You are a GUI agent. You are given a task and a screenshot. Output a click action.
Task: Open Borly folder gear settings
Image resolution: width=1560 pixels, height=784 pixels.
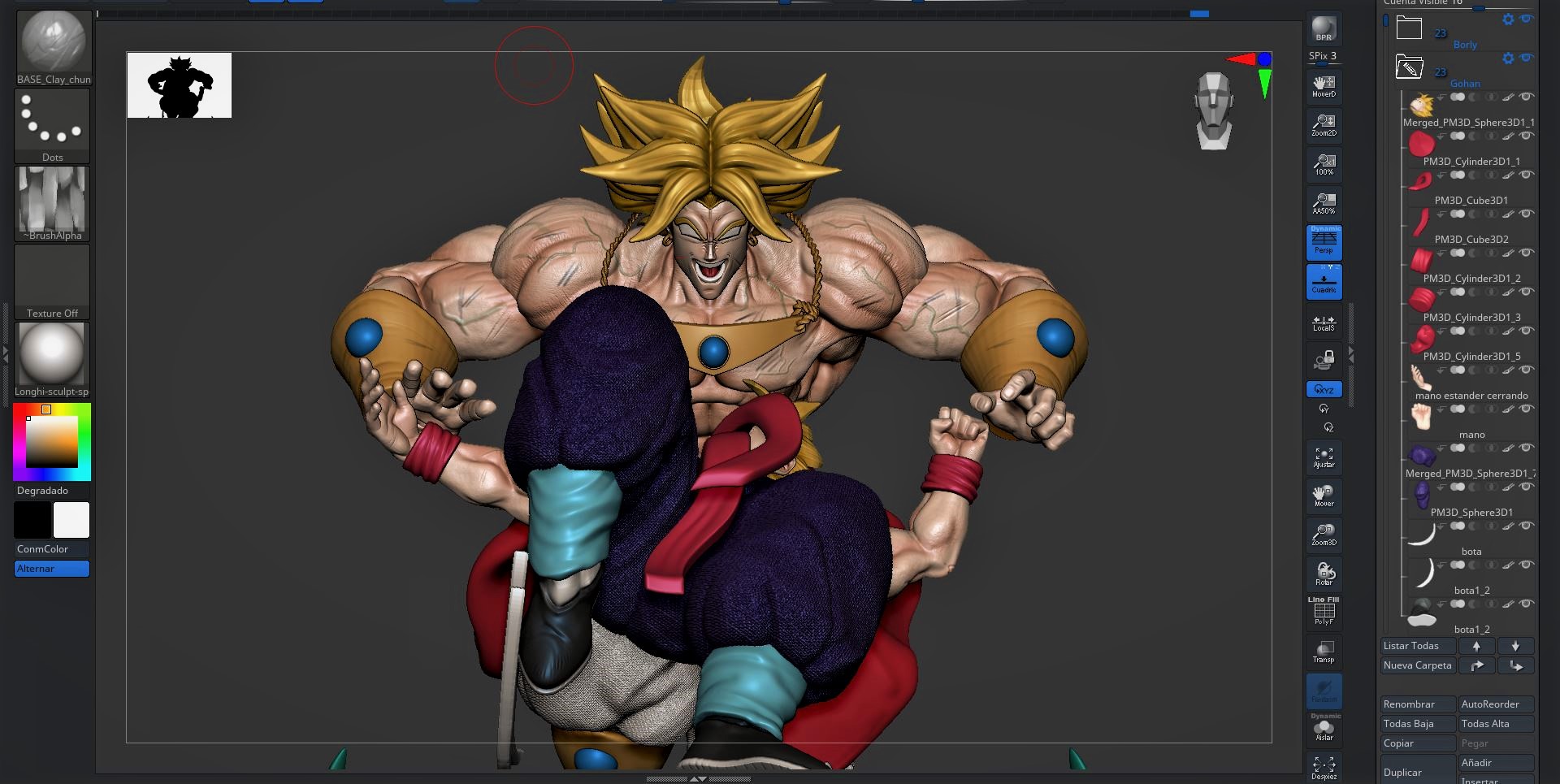1508,19
